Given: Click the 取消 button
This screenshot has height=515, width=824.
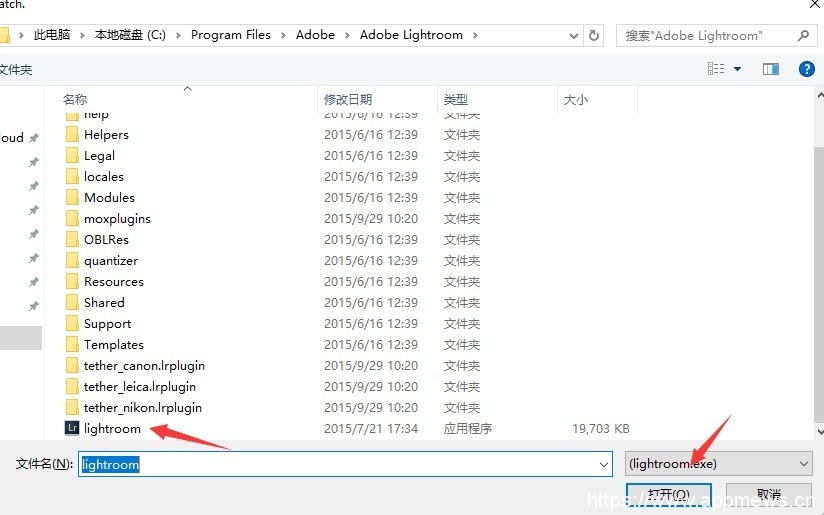Looking at the screenshot, I should tap(769, 496).
